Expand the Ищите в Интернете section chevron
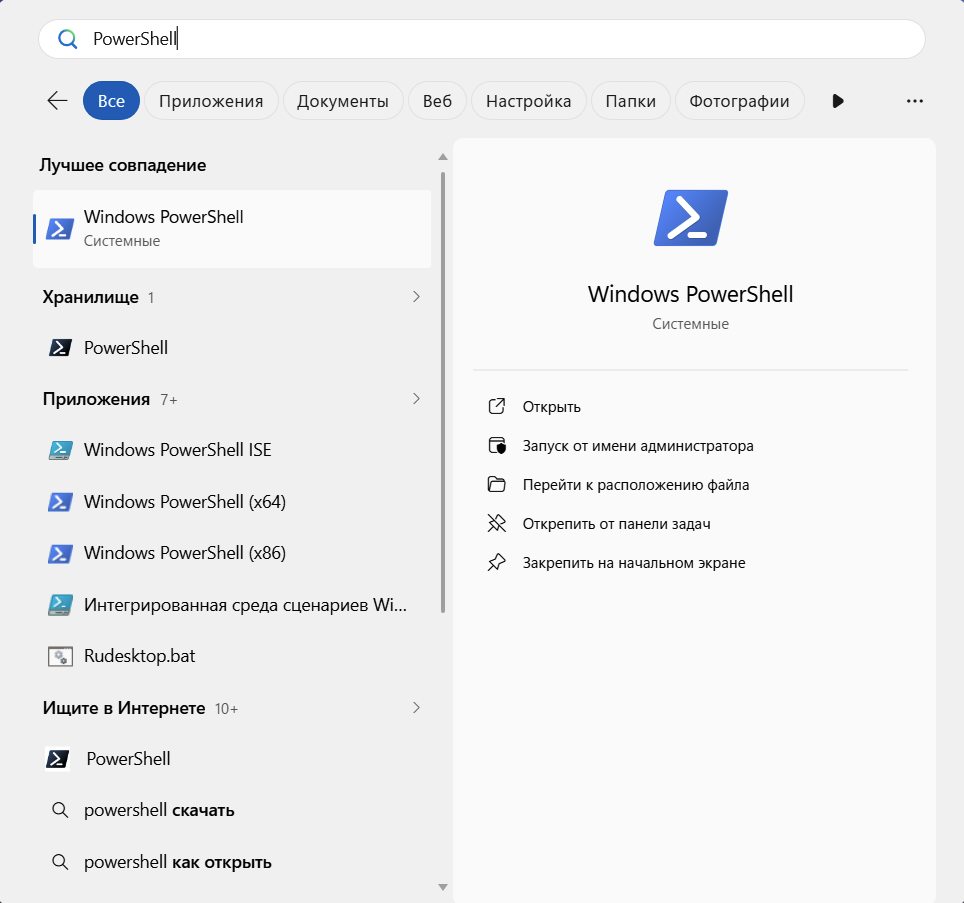The image size is (964, 903). (416, 708)
